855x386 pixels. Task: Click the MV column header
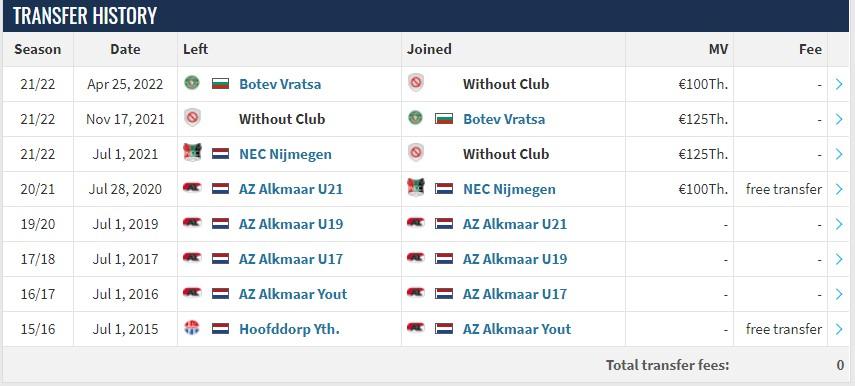718,49
